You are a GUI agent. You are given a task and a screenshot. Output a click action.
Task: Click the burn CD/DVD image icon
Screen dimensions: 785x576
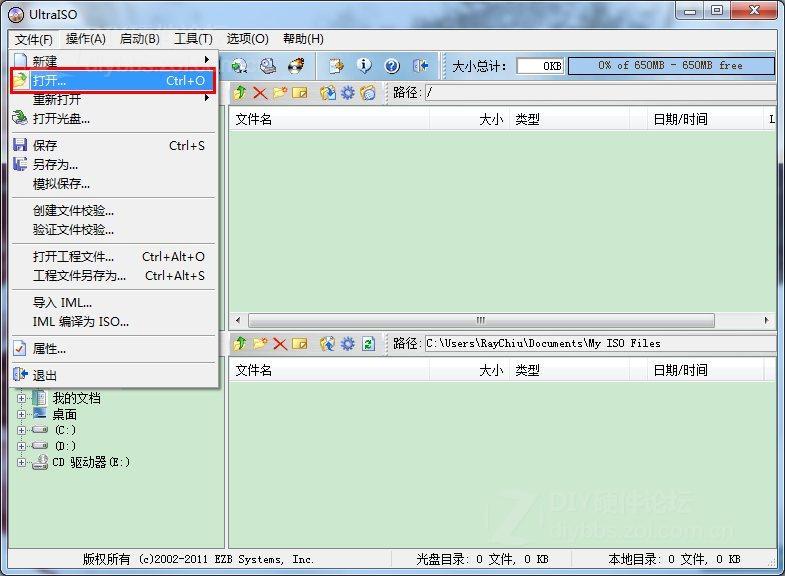pos(296,66)
